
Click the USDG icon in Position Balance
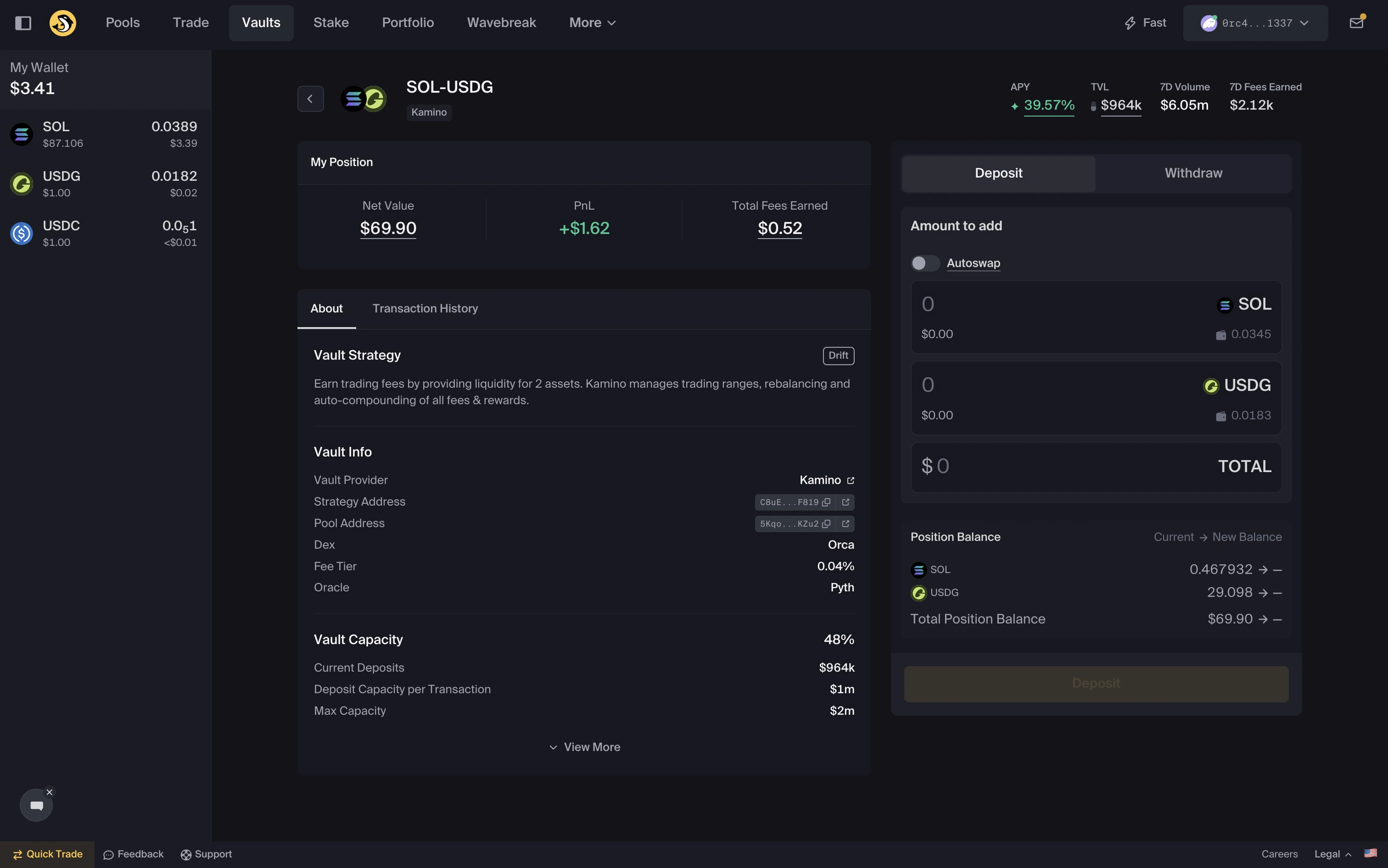[x=918, y=592]
